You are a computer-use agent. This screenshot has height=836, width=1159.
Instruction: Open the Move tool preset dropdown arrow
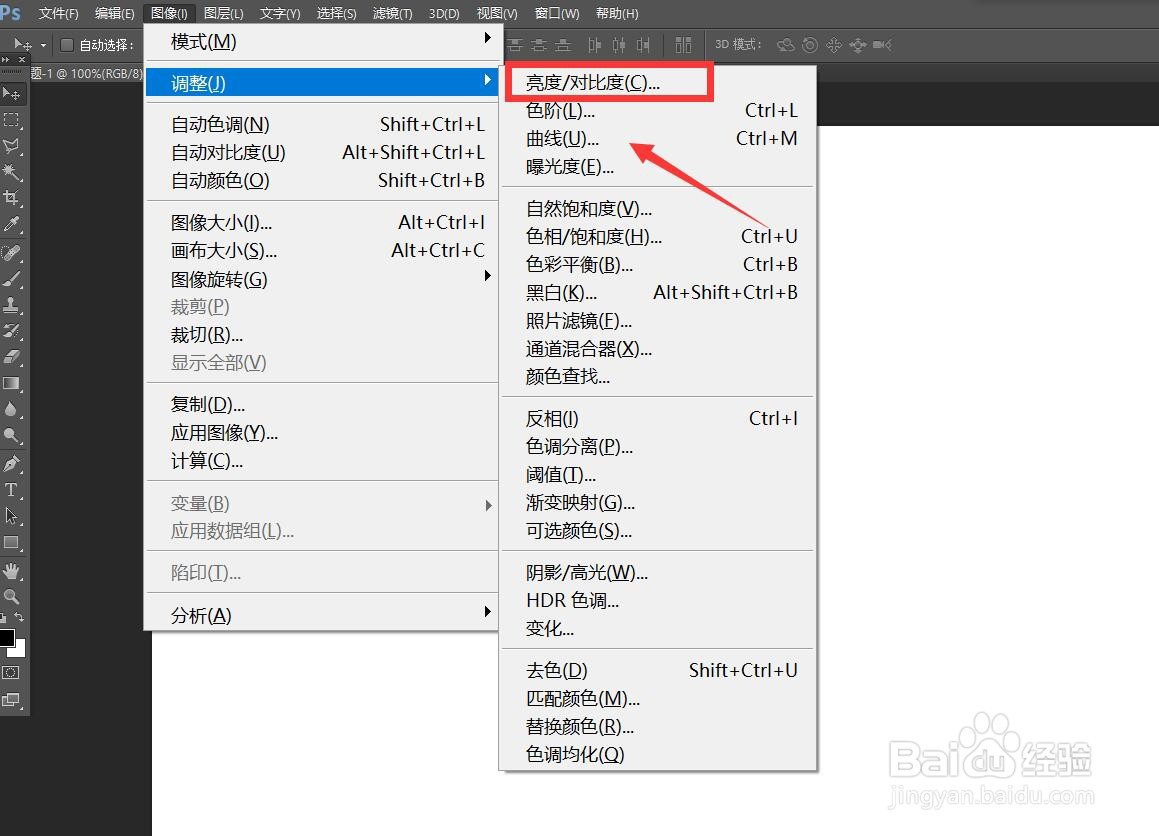tap(44, 45)
